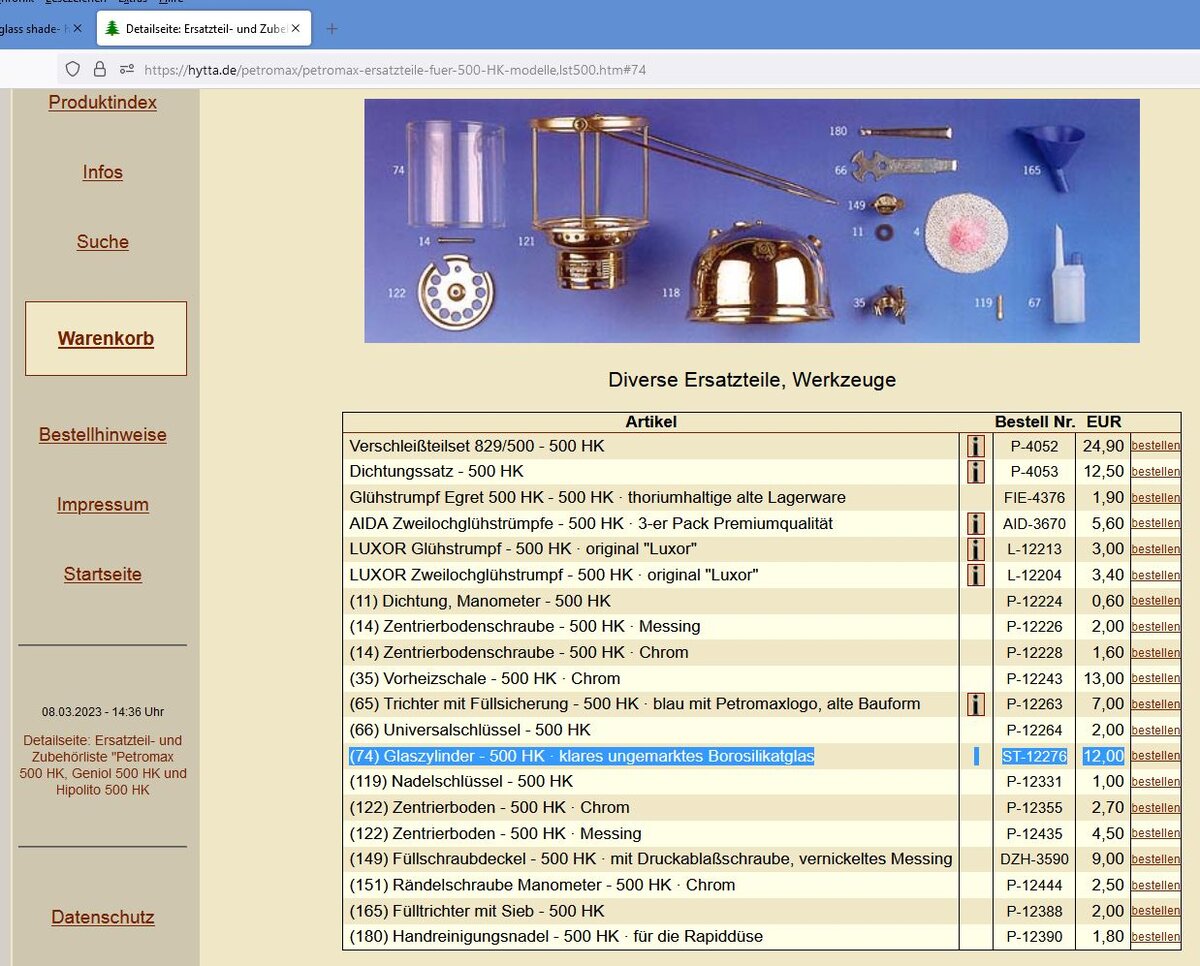Click bestellen for Glühstrumpf Egret FIE-4376
Screen dimensions: 1200x966
[x=1155, y=498]
